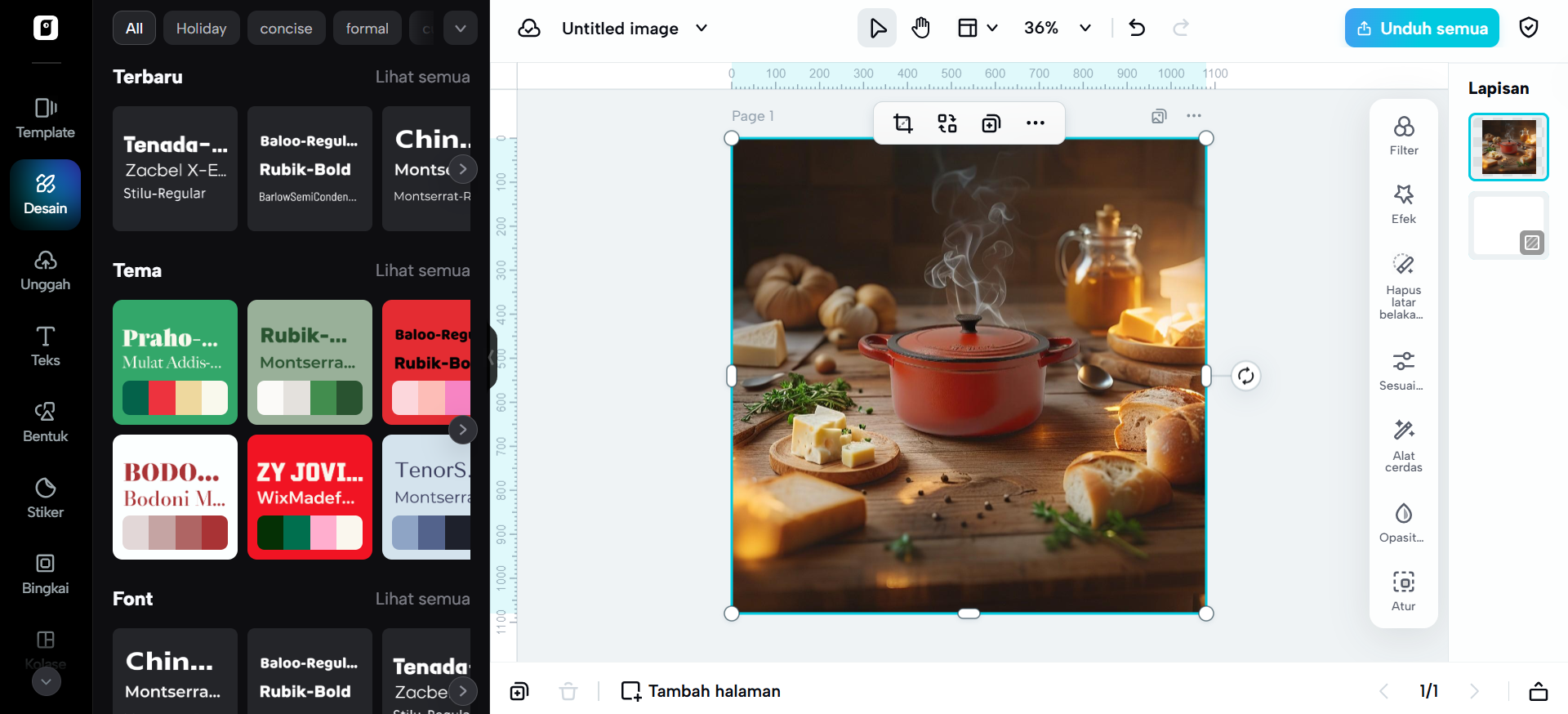Open the Alat cerdas smart tools
The height and width of the screenshot is (714, 1568).
pyautogui.click(x=1404, y=445)
